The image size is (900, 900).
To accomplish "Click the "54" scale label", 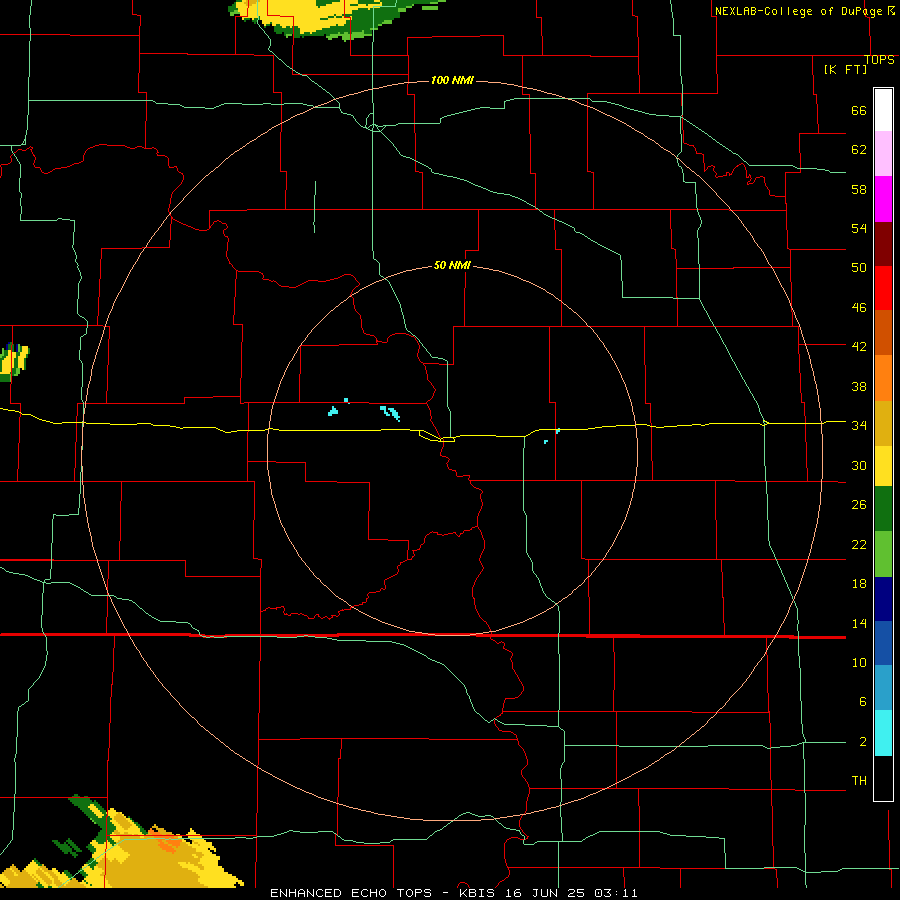I will click(x=859, y=228).
